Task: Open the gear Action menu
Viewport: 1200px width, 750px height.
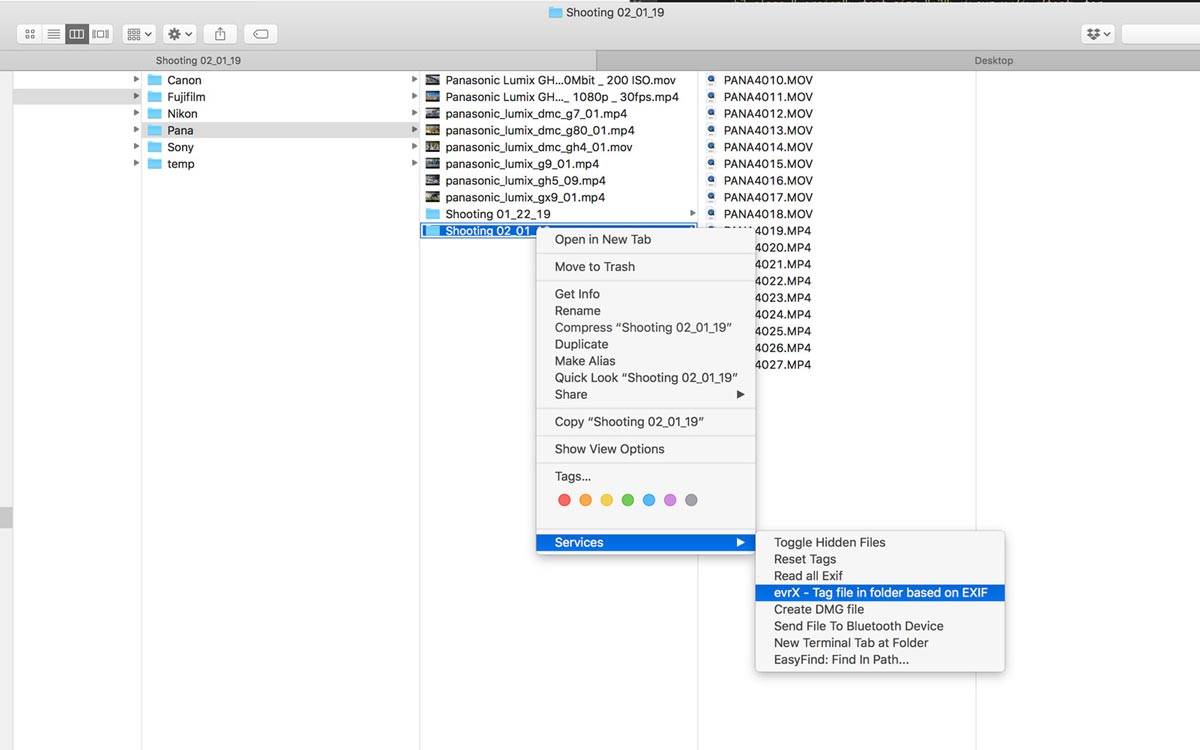Action: pyautogui.click(x=180, y=34)
